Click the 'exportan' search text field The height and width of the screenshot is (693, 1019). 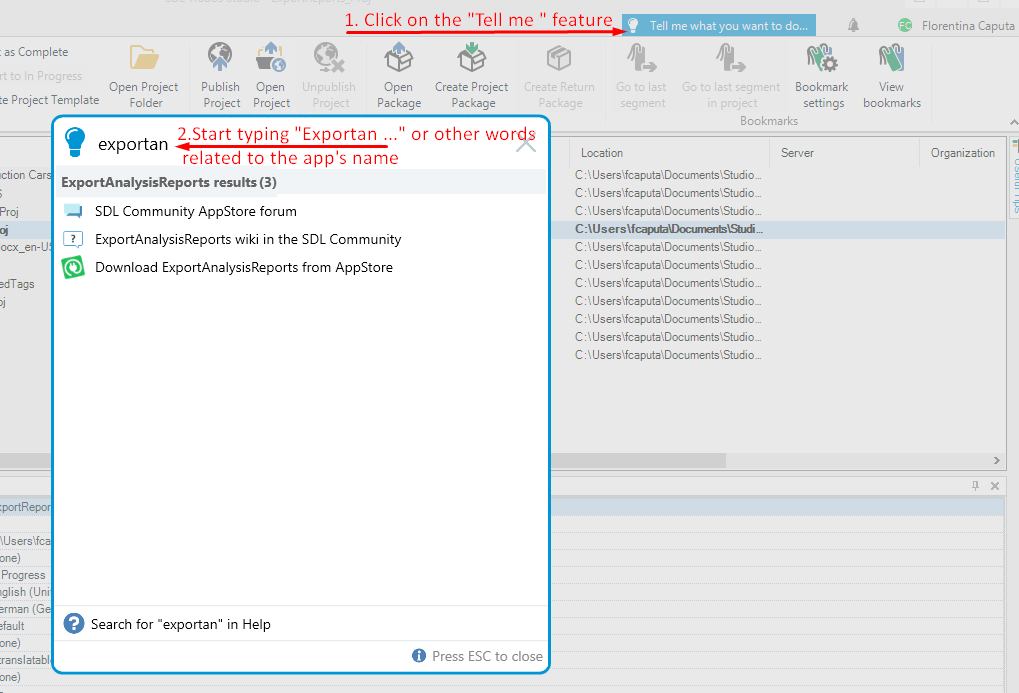[x=133, y=144]
